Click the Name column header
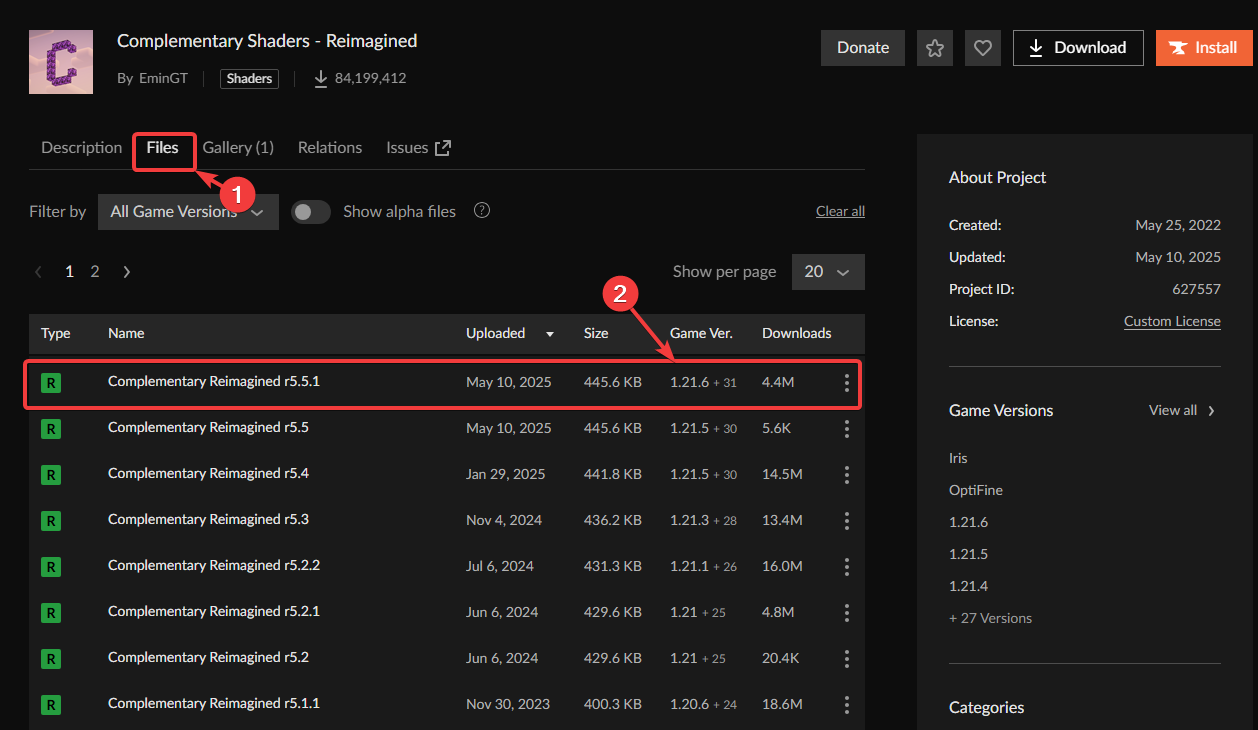 pyautogui.click(x=126, y=333)
